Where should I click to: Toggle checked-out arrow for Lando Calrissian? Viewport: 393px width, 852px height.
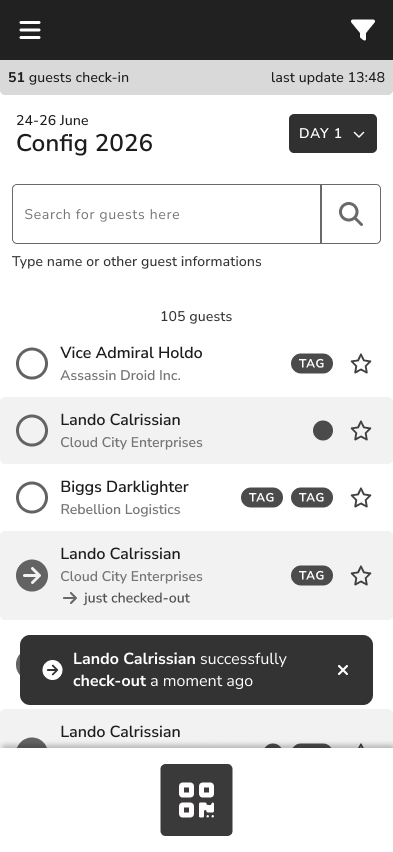[32, 575]
